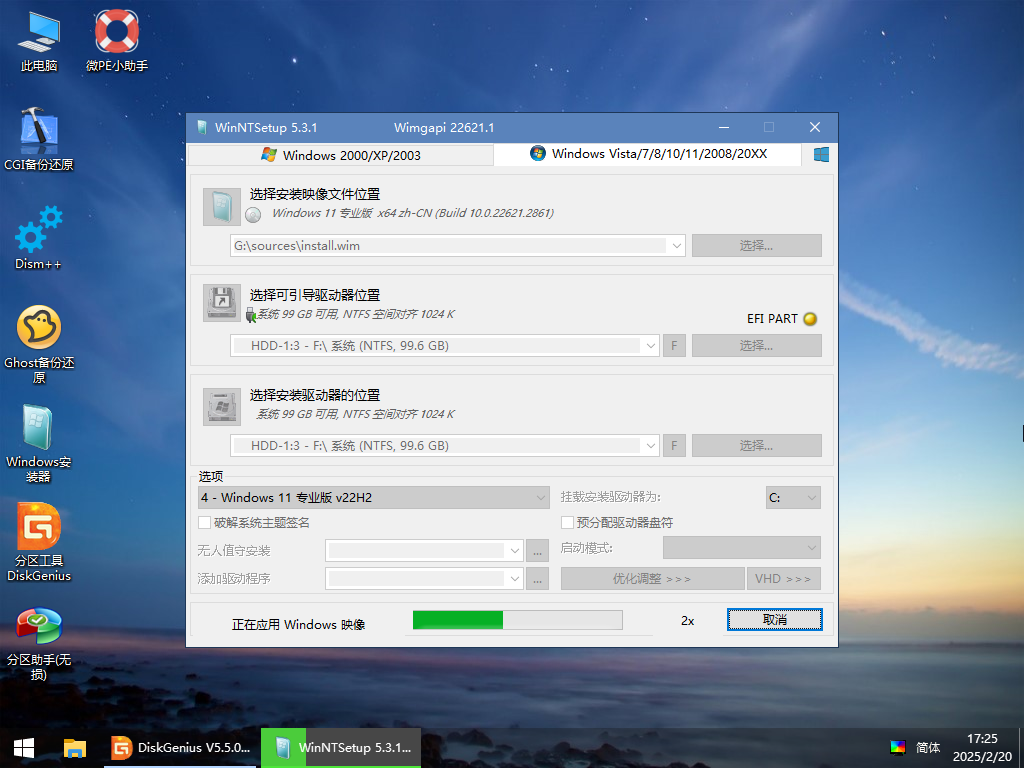Click the taskbar clock 17:25
1024x768 pixels.
[x=982, y=739]
